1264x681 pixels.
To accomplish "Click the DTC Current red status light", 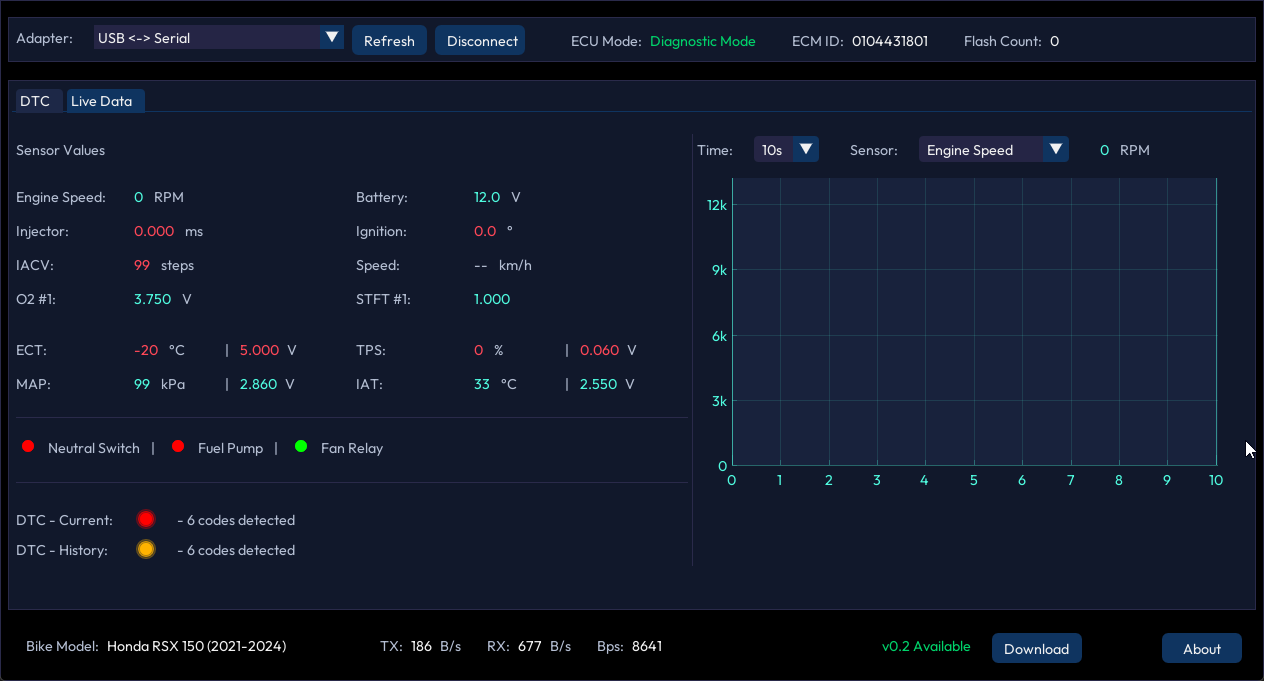I will [x=146, y=519].
